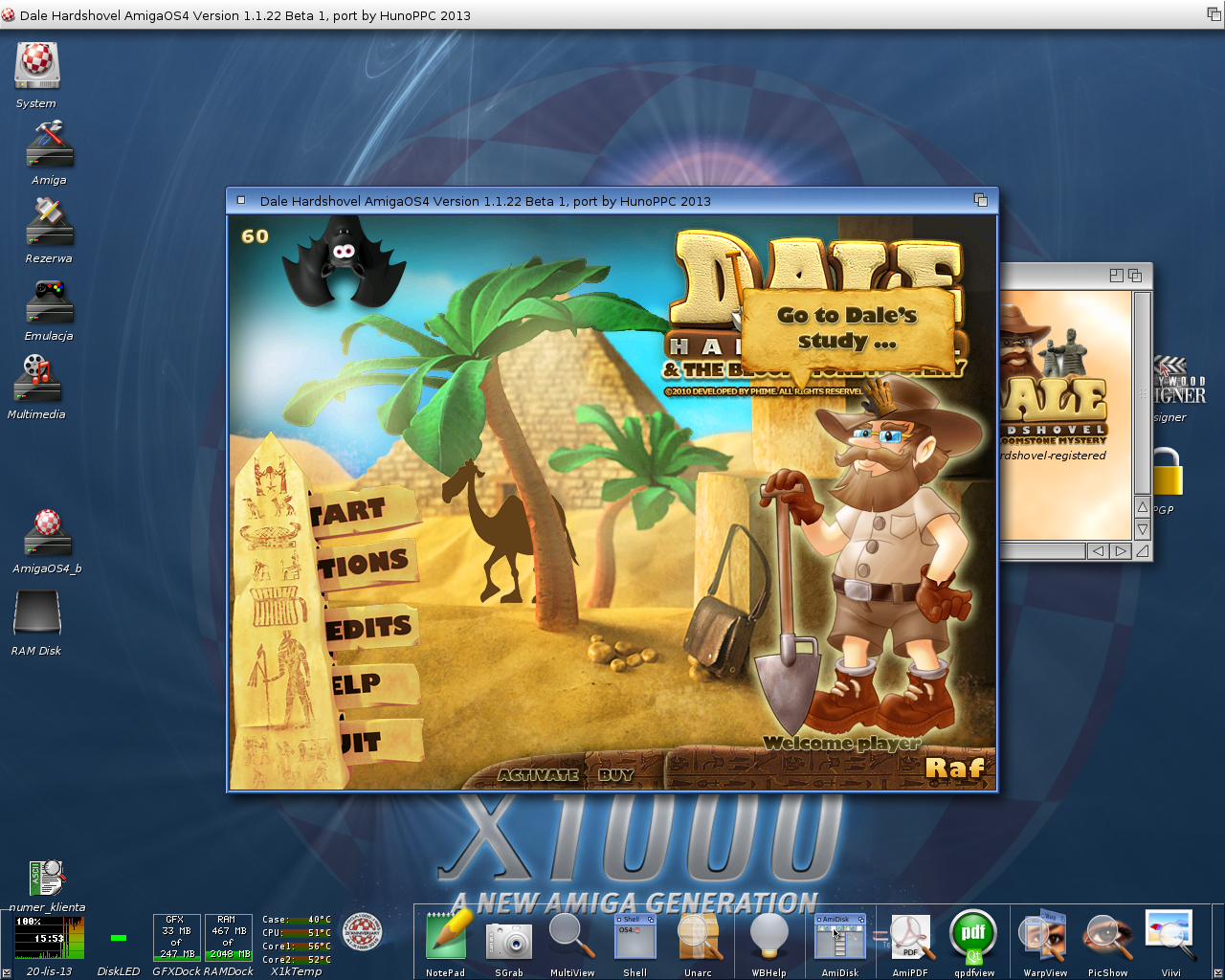Launch the Unarc archive tool

click(699, 937)
